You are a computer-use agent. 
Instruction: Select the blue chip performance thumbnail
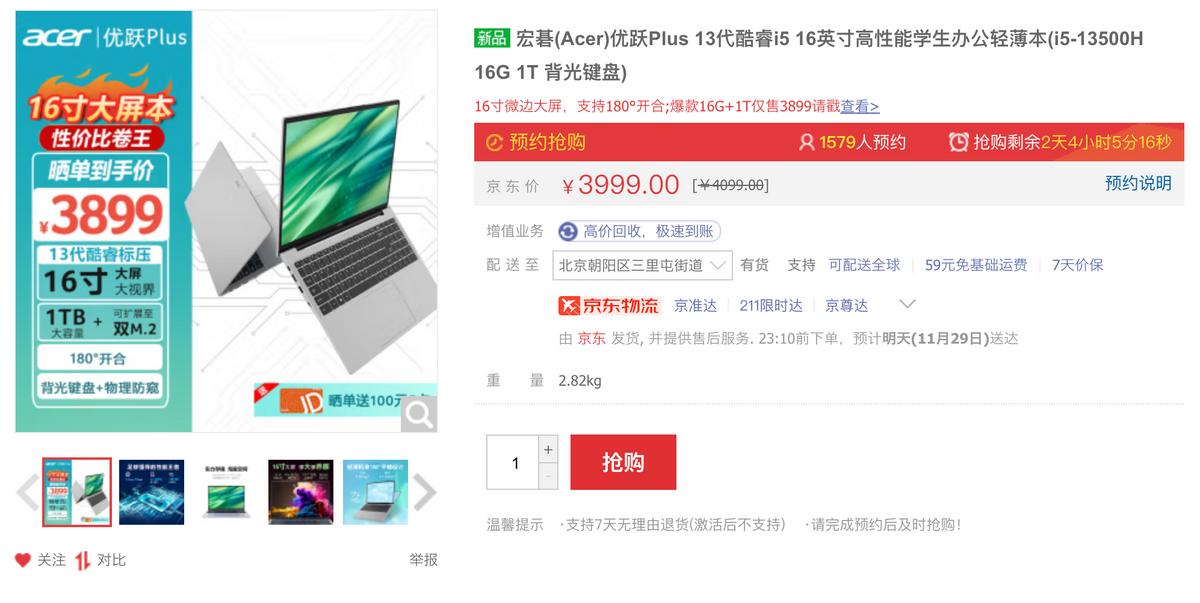coord(152,492)
